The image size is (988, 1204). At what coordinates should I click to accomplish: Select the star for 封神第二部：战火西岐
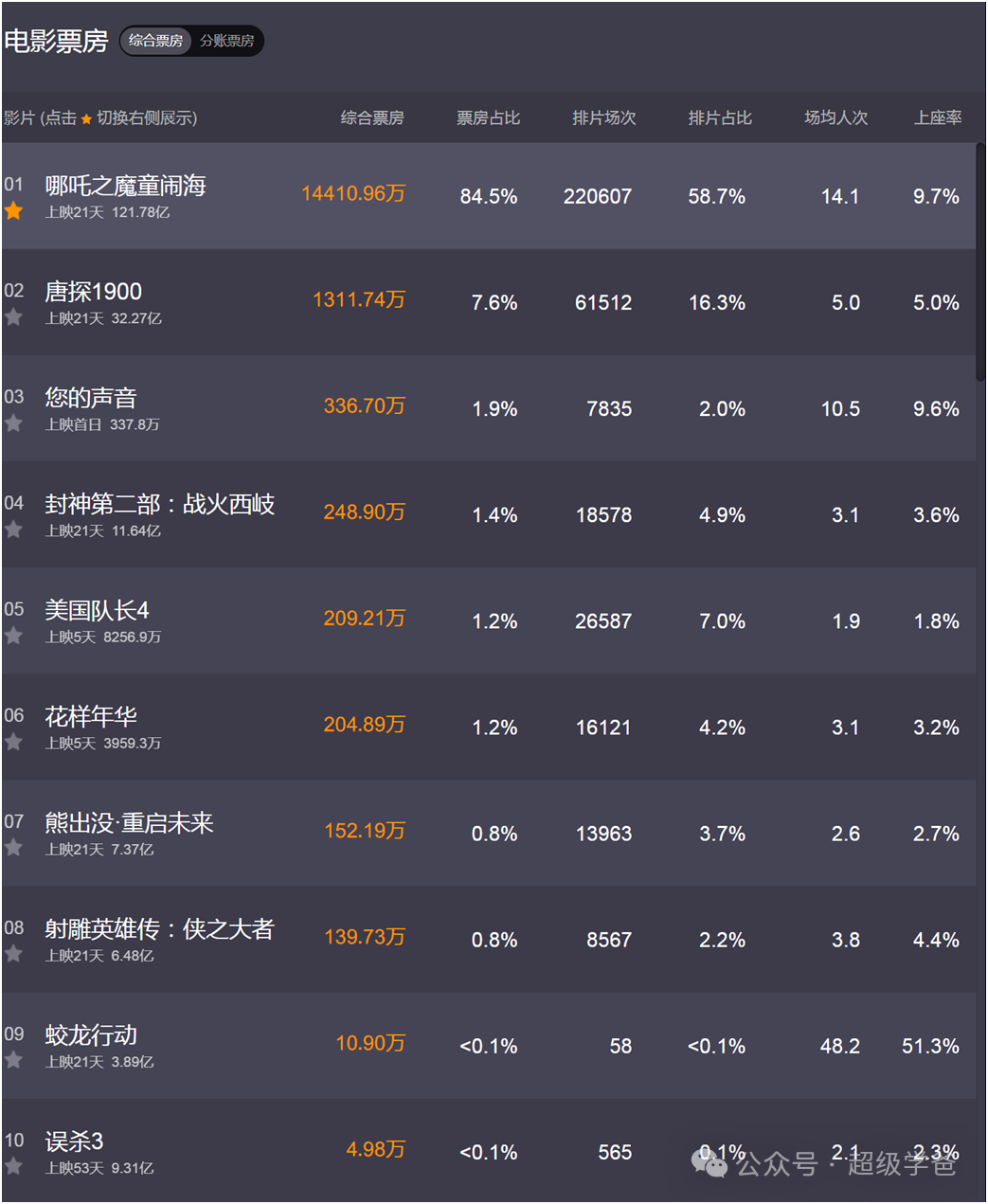pyautogui.click(x=13, y=530)
